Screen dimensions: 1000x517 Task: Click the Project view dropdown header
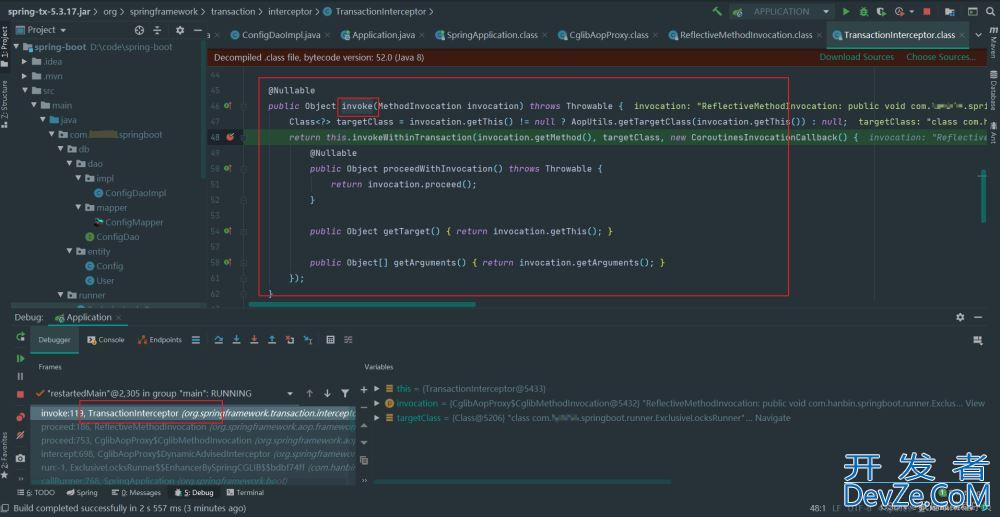tap(41, 30)
